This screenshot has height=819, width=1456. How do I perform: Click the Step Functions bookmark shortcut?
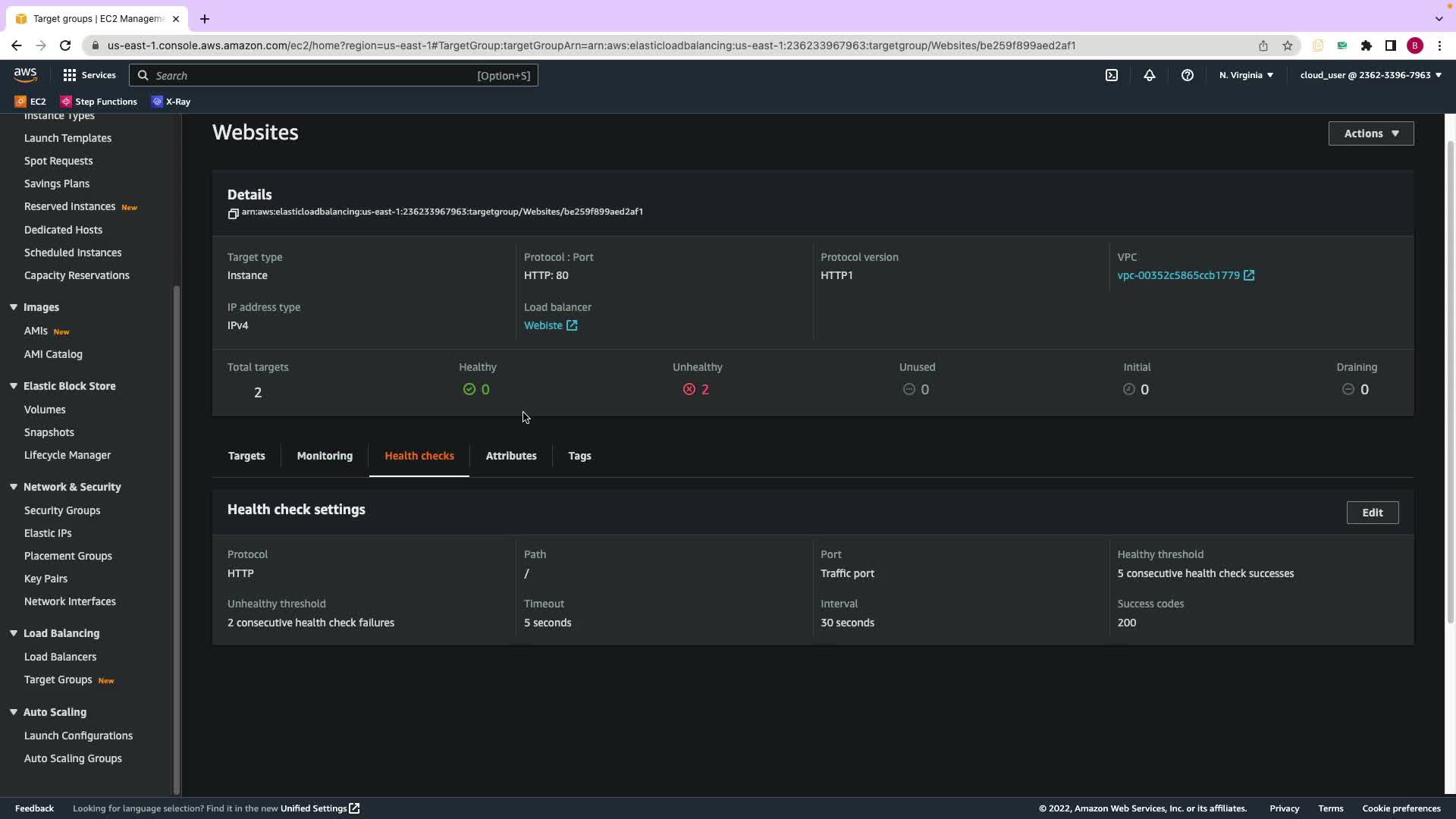coord(99,102)
